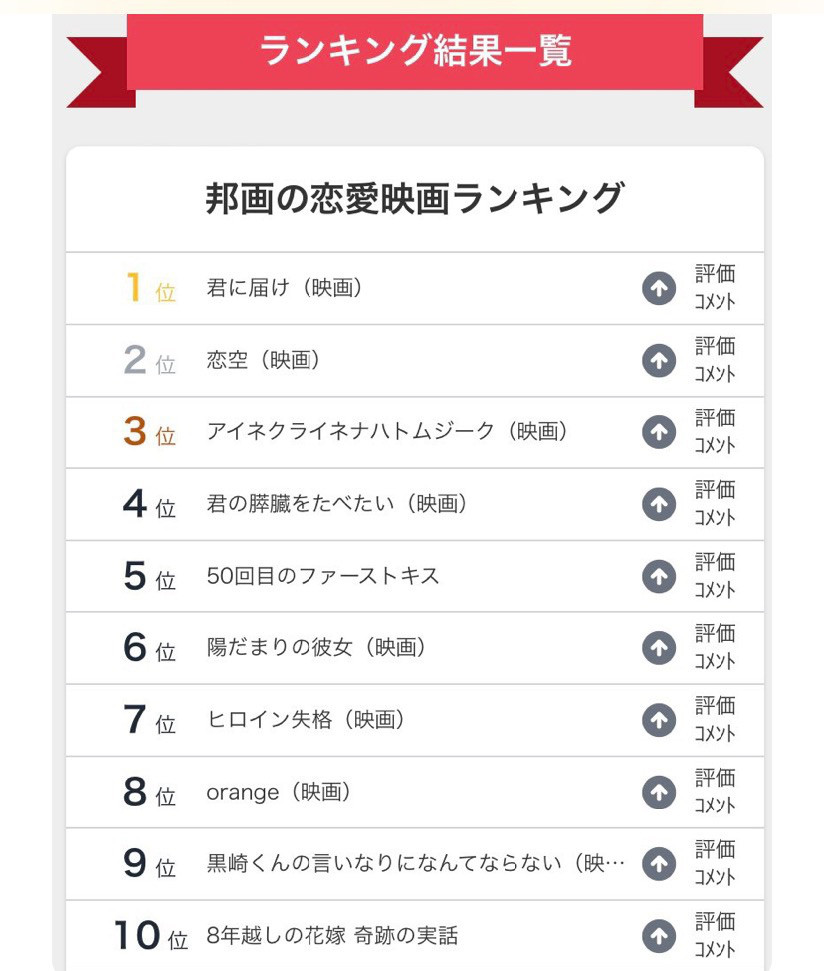Hit the up-arrow icon for ヒロイン失格

click(658, 720)
